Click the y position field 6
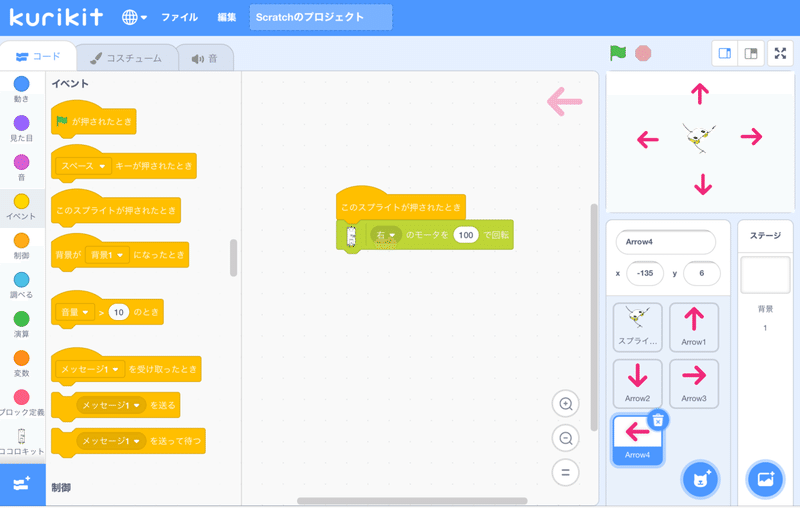800x508 pixels. point(702,273)
